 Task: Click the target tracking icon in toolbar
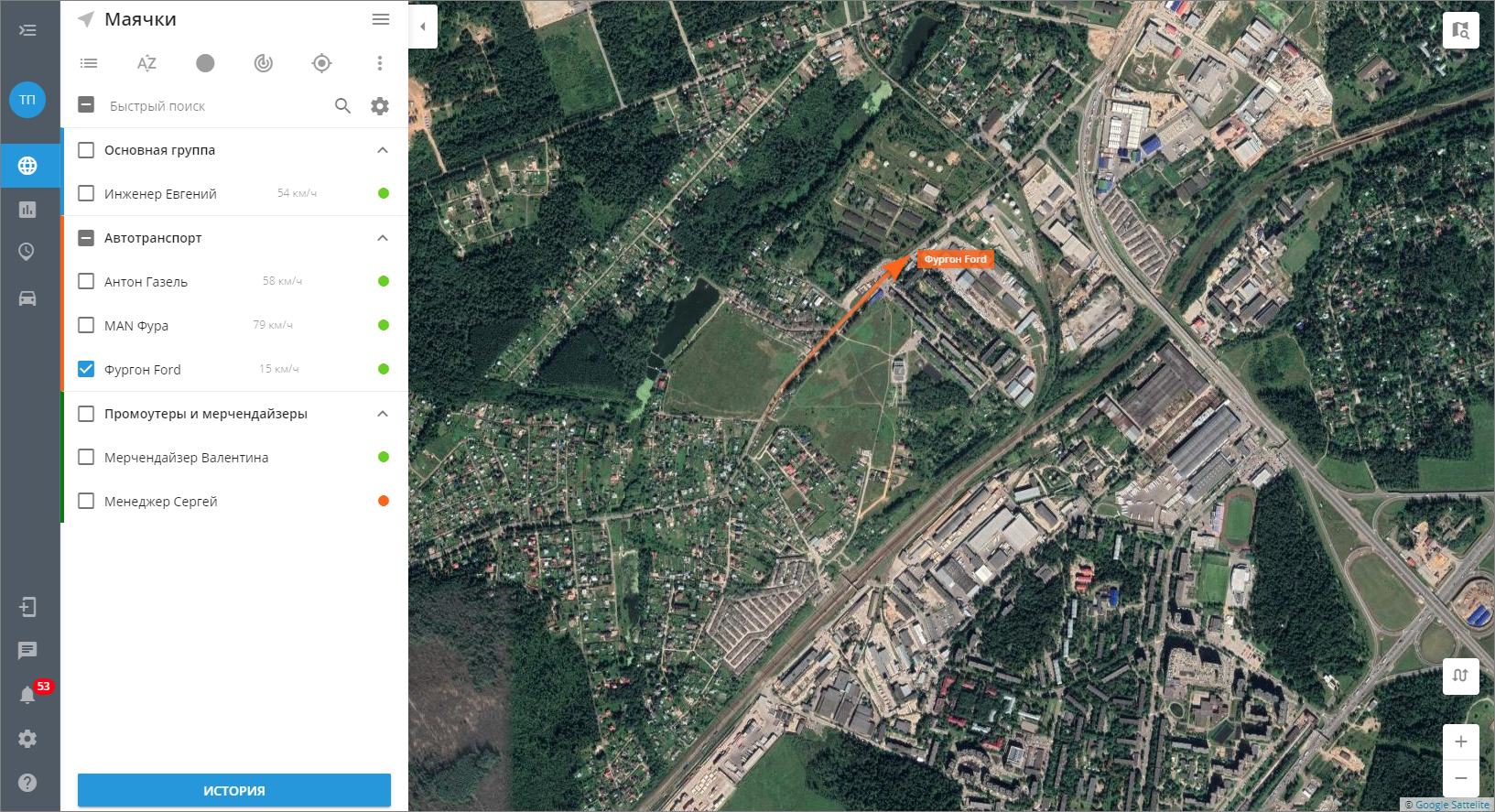pyautogui.click(x=321, y=63)
